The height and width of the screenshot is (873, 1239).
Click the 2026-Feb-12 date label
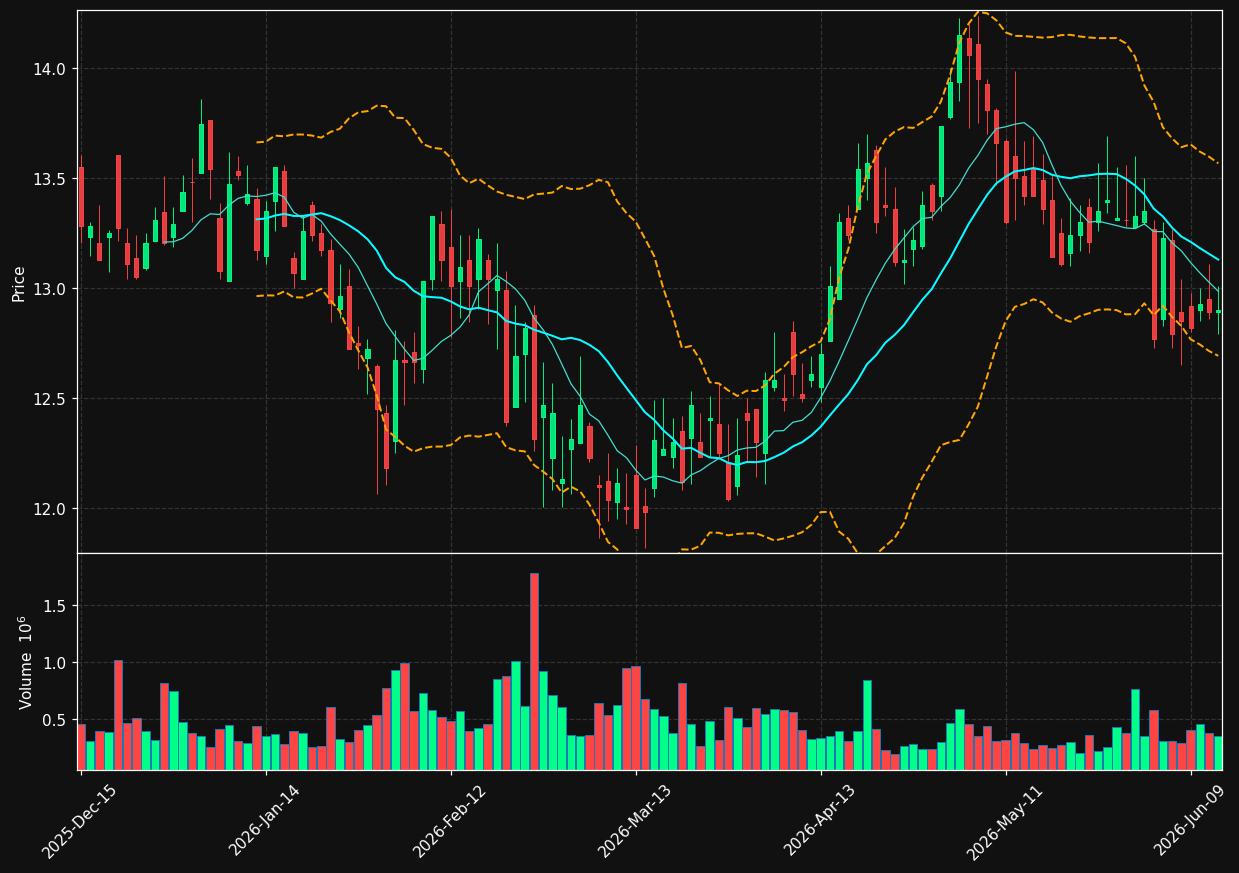(x=449, y=821)
